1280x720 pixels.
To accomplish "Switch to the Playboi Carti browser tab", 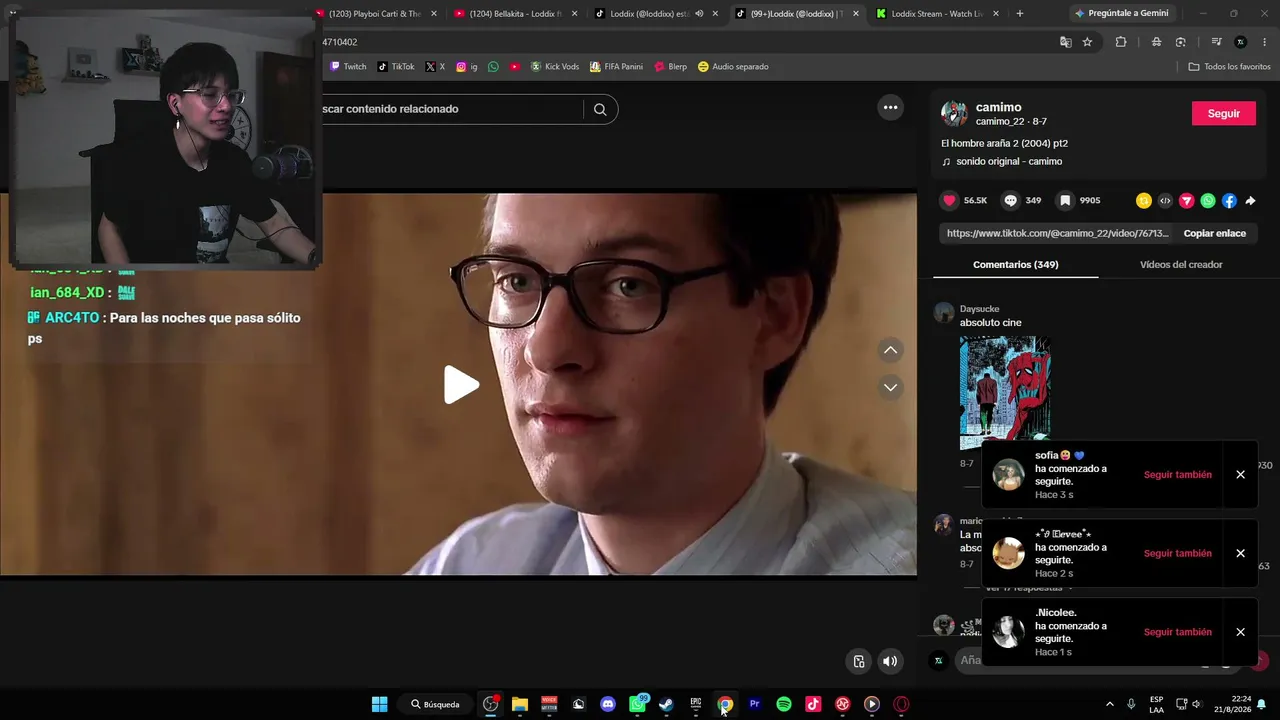I will 375,14.
